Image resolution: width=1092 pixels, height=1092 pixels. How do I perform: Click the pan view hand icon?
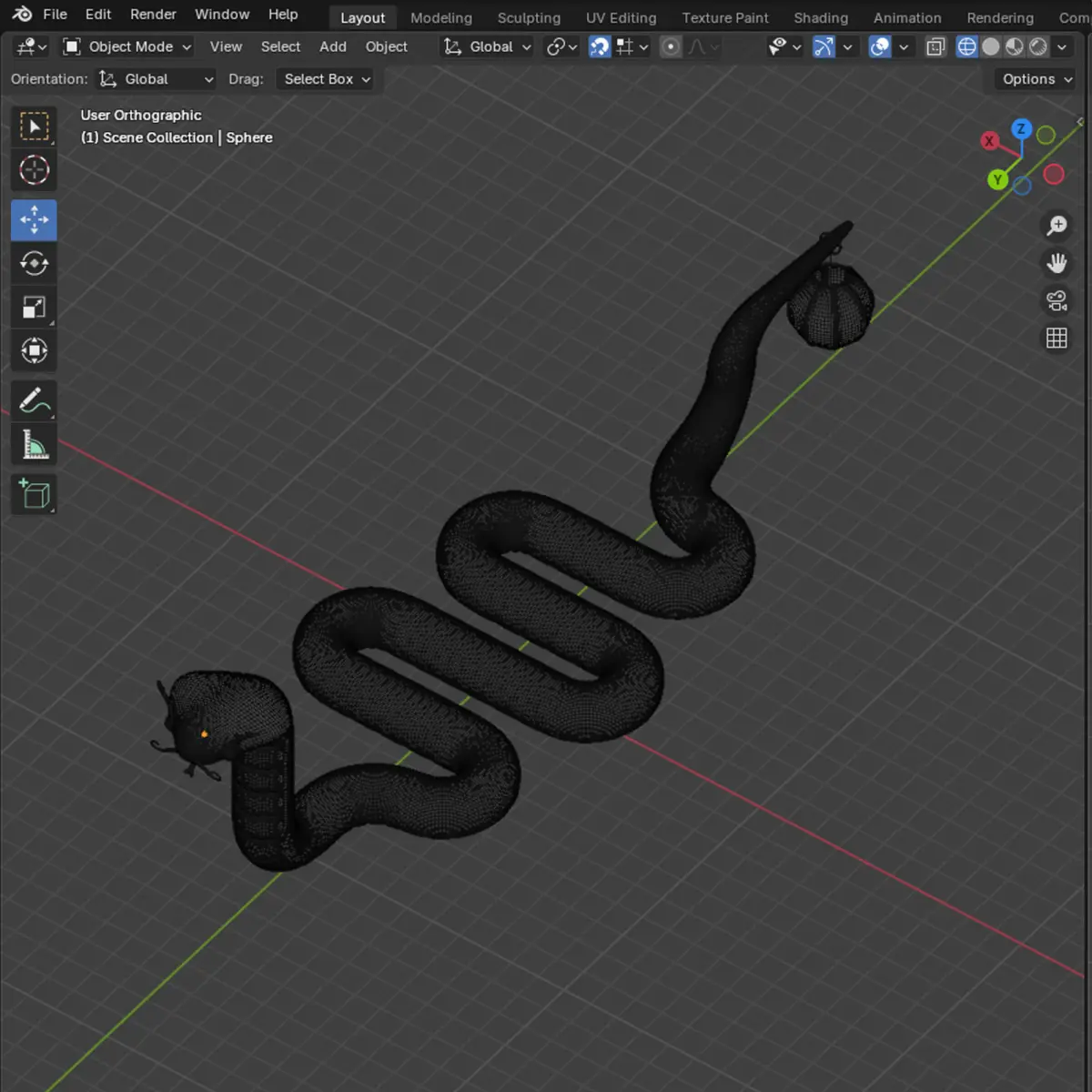1057,263
